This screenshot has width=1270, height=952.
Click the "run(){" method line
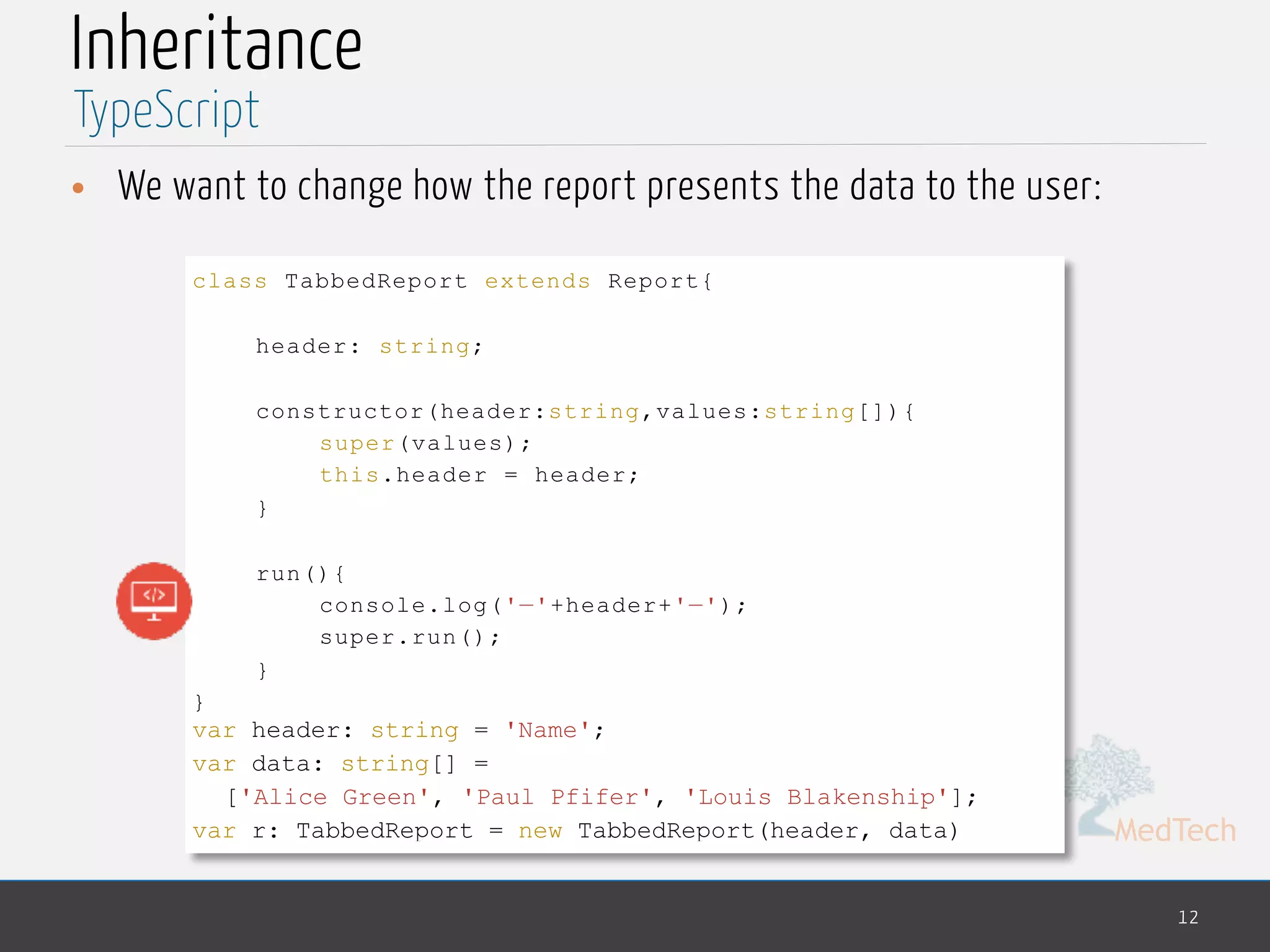coord(300,574)
